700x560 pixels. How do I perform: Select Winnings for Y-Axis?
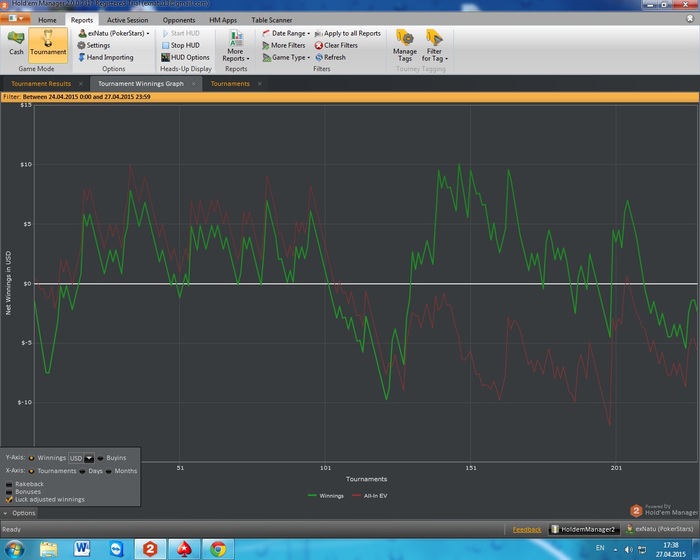click(x=31, y=458)
